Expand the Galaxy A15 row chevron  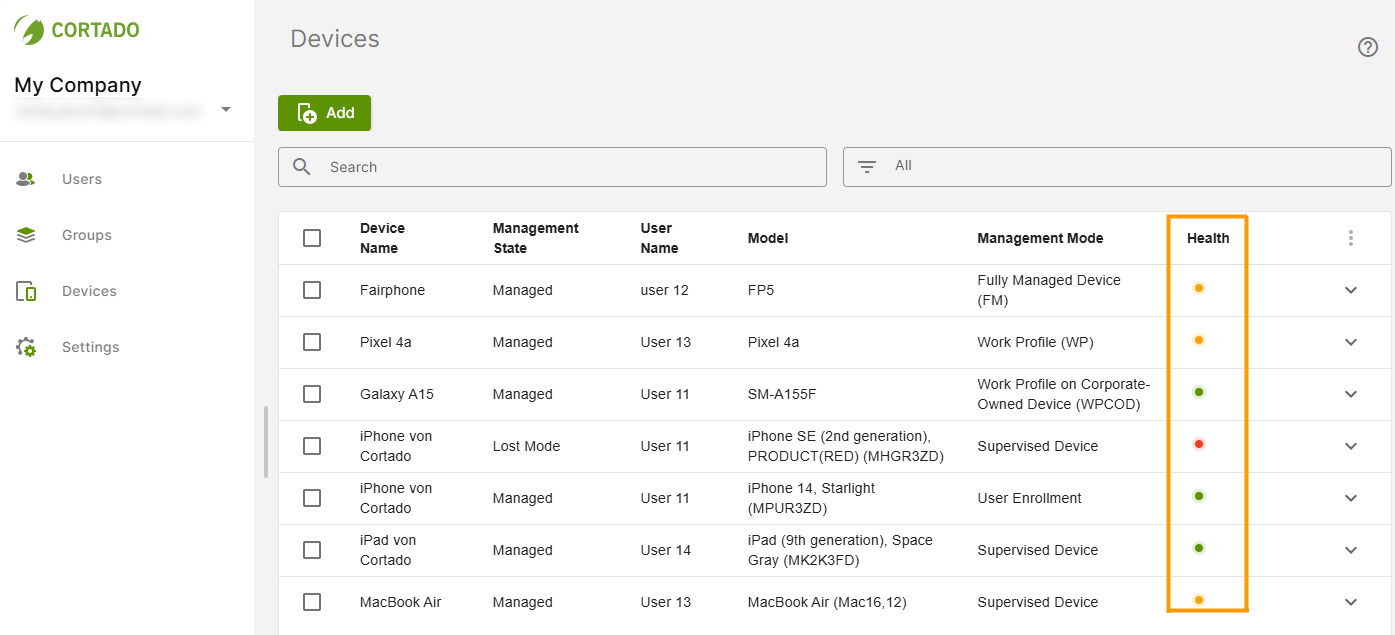[x=1351, y=394]
